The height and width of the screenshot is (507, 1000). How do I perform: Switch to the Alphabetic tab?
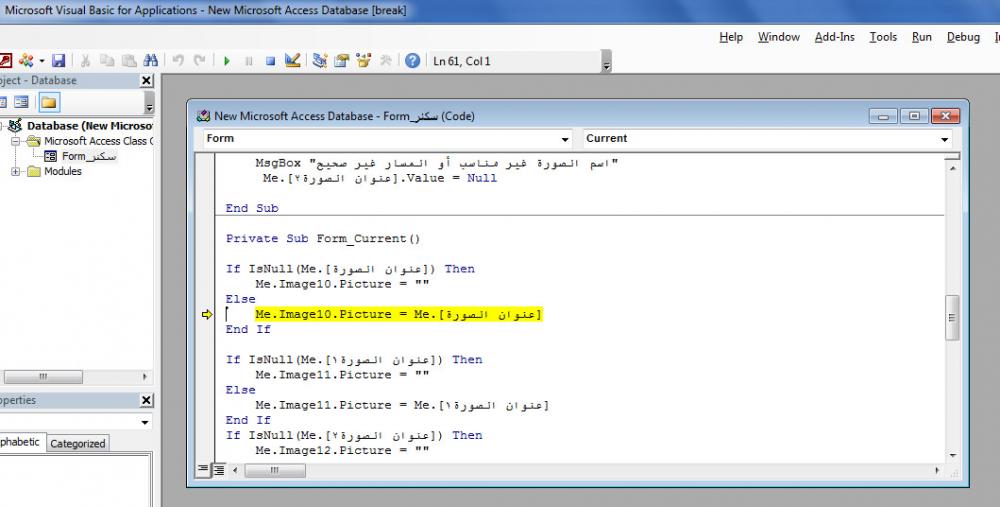[x=20, y=442]
